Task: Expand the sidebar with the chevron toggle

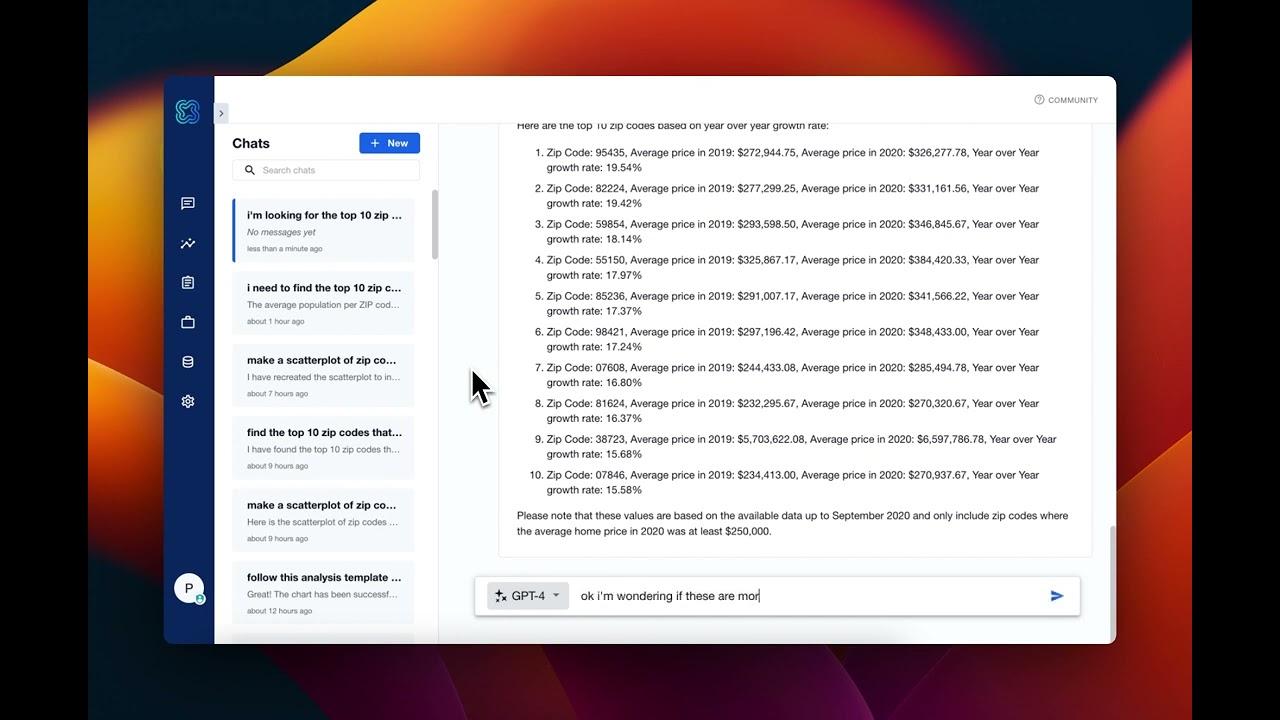Action: (x=221, y=113)
